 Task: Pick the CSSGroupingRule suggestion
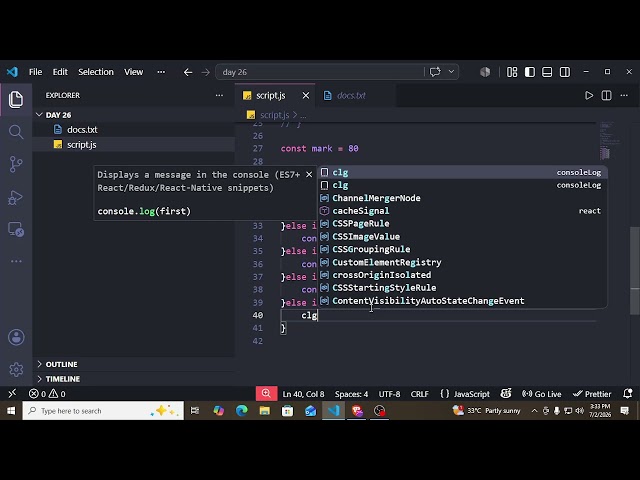click(x=463, y=249)
